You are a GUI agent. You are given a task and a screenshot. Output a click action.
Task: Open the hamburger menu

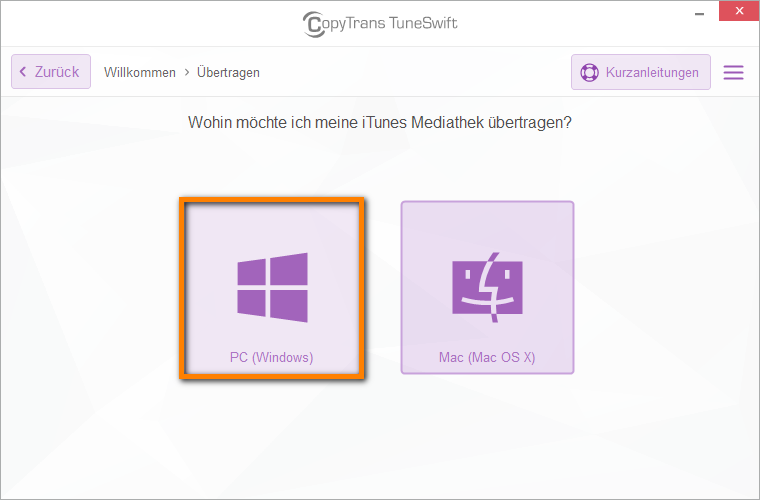click(x=733, y=72)
